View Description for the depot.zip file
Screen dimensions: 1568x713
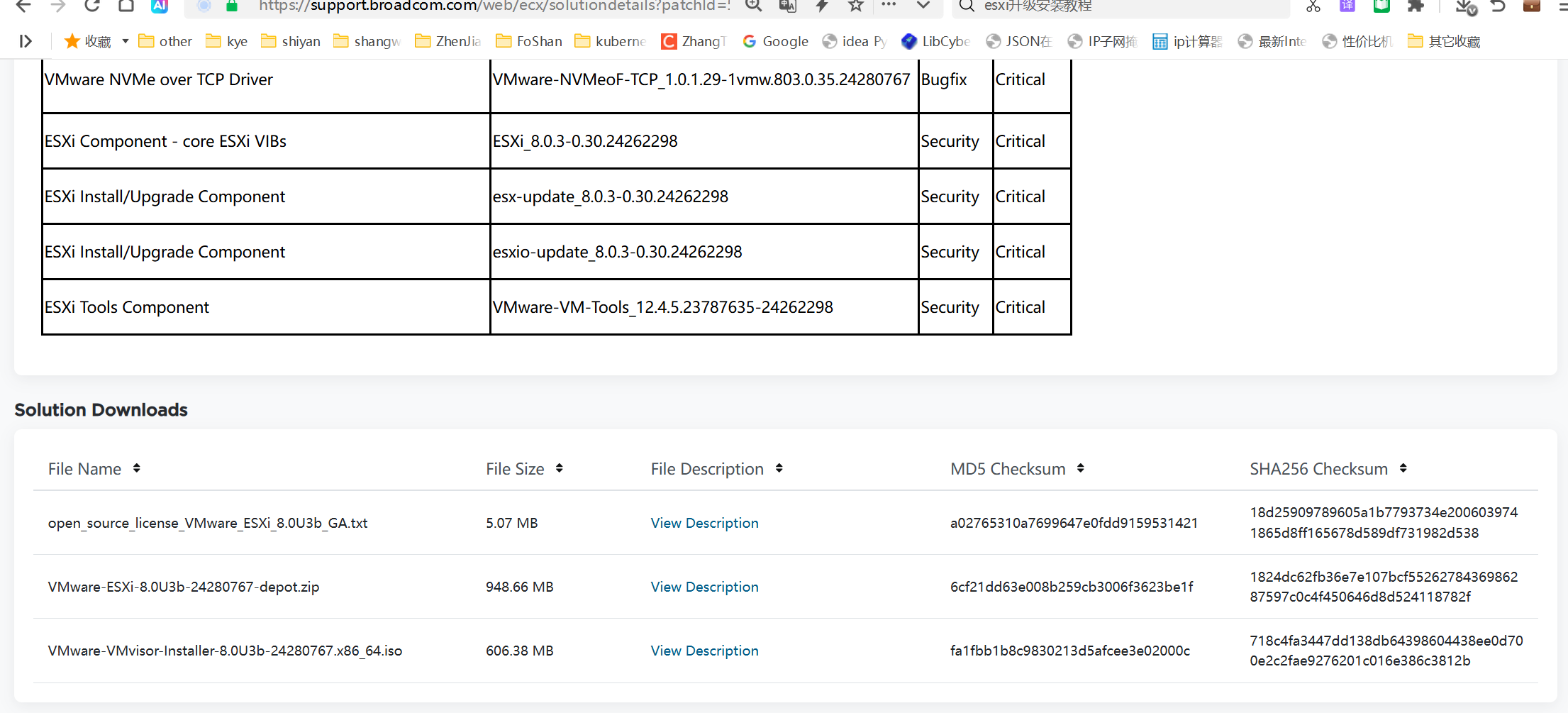point(704,587)
